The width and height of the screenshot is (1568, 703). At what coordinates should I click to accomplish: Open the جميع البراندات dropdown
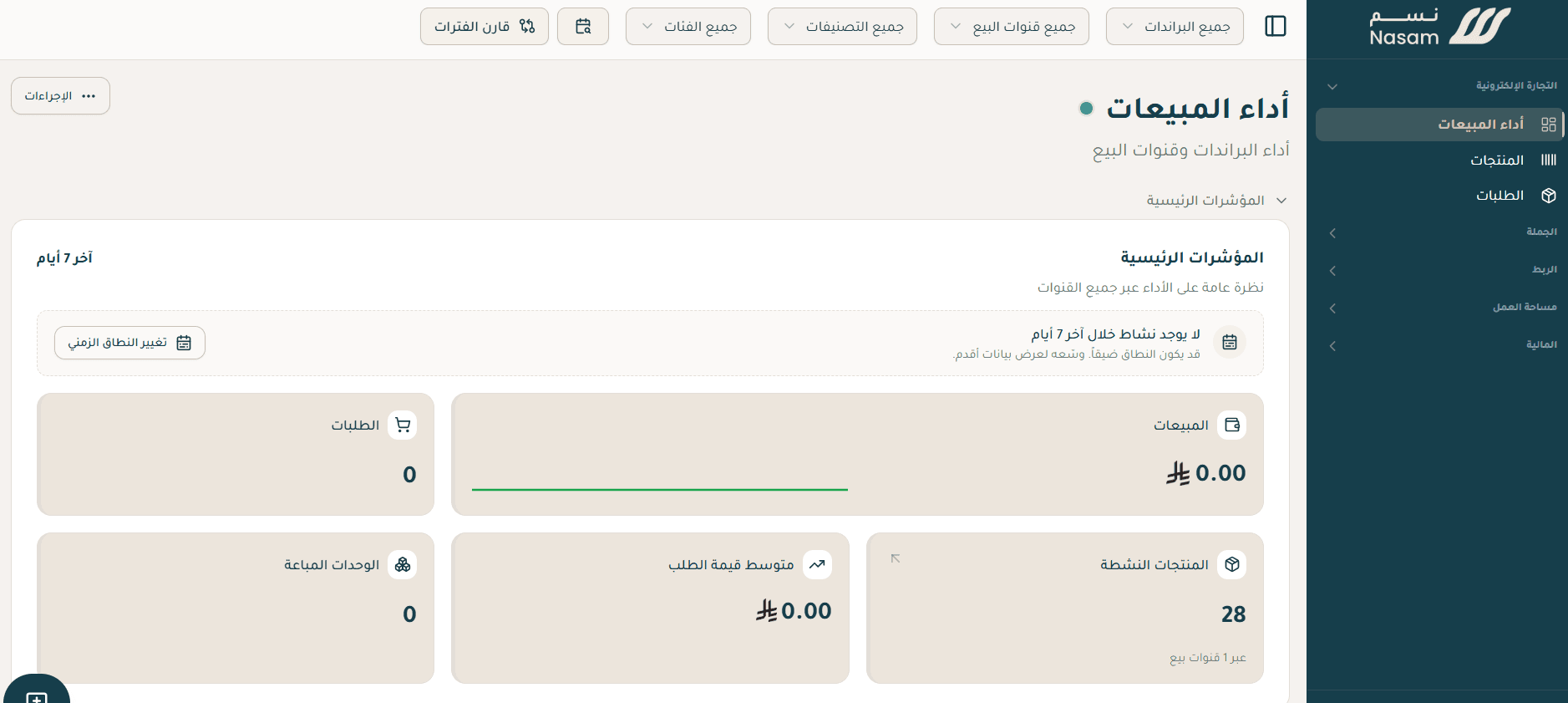coord(1175,26)
